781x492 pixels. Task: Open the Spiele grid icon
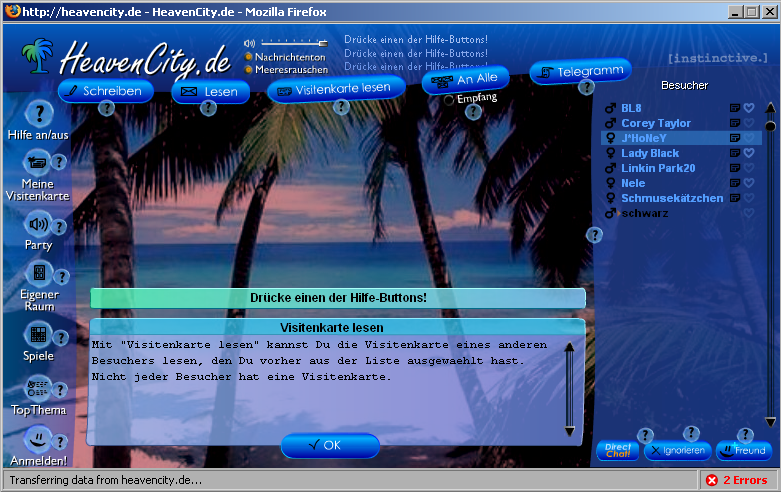[38, 335]
